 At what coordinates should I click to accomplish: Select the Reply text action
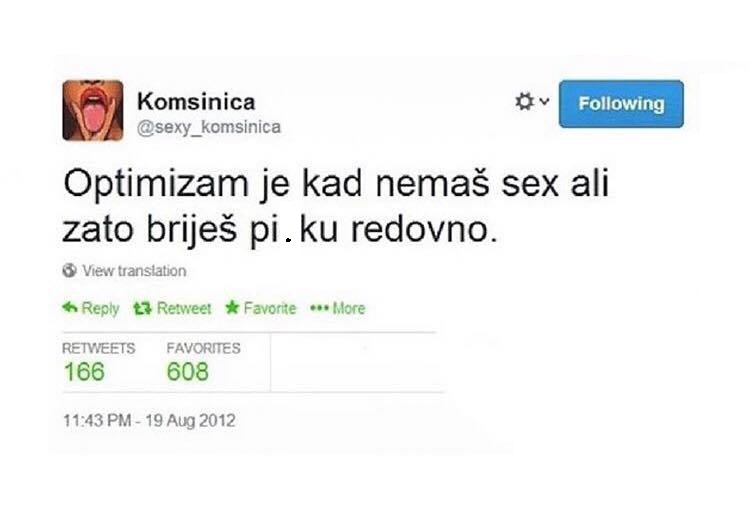pos(100,309)
